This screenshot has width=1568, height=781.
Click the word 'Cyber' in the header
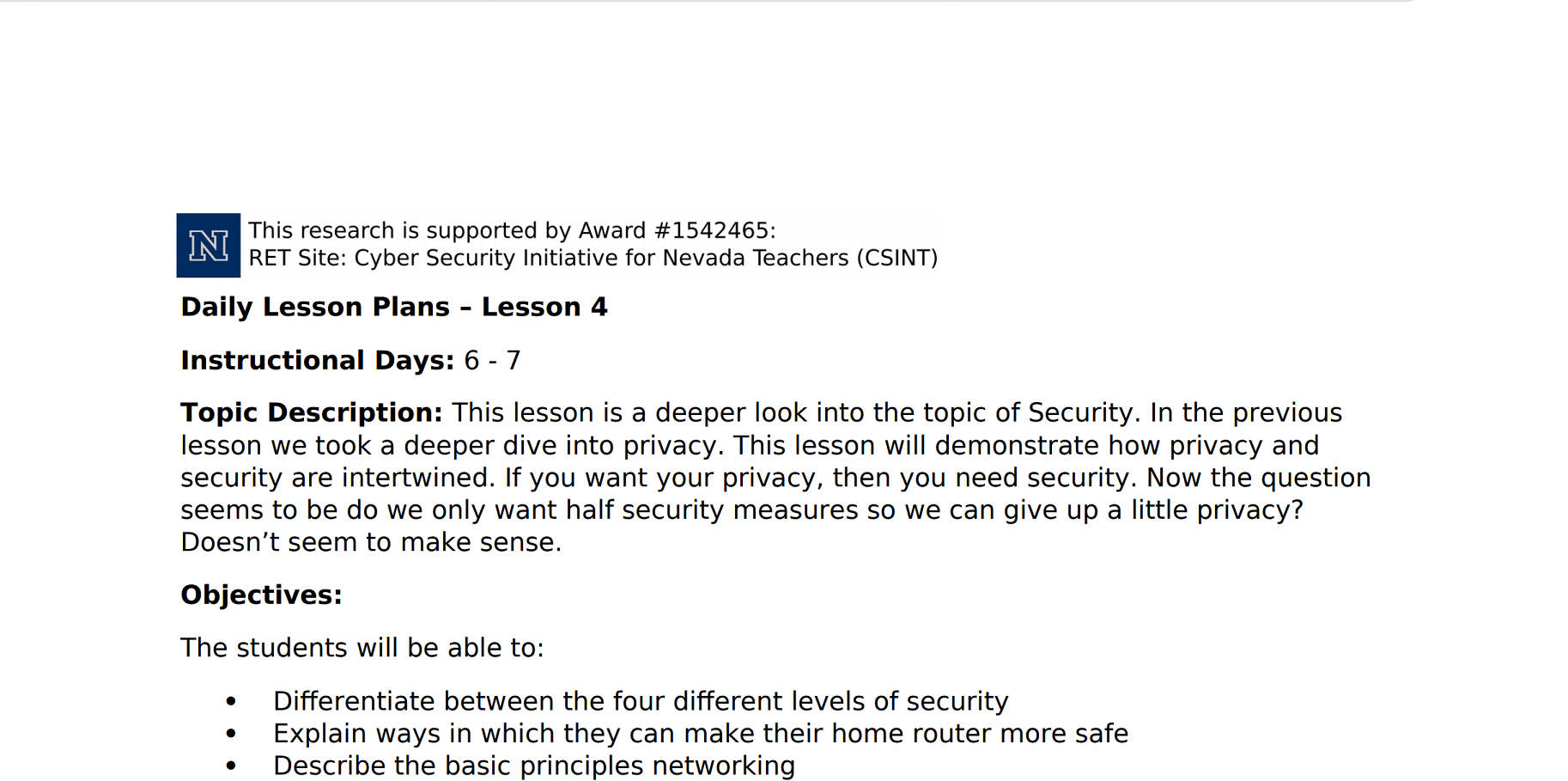pos(383,258)
